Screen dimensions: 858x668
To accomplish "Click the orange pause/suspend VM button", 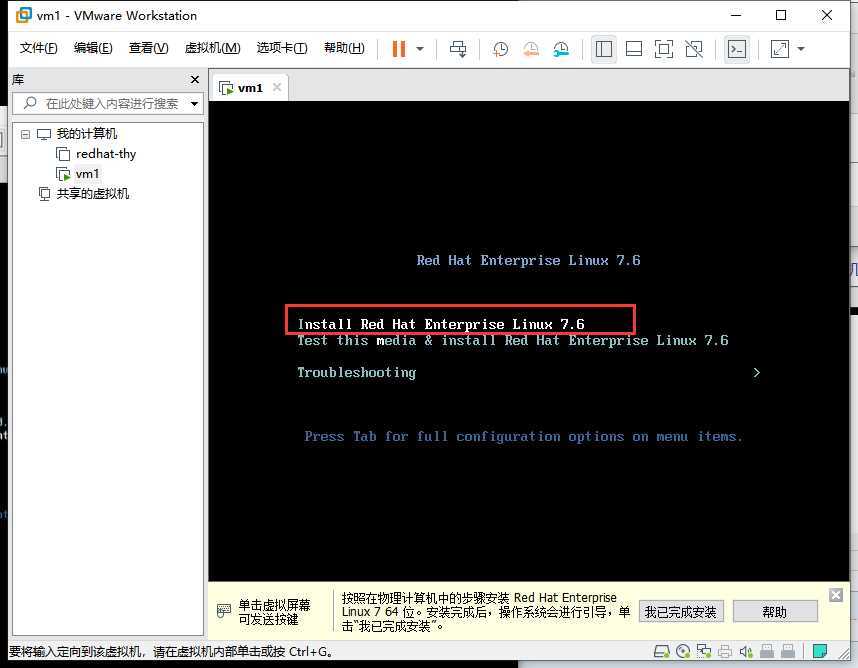I will pyautogui.click(x=399, y=49).
